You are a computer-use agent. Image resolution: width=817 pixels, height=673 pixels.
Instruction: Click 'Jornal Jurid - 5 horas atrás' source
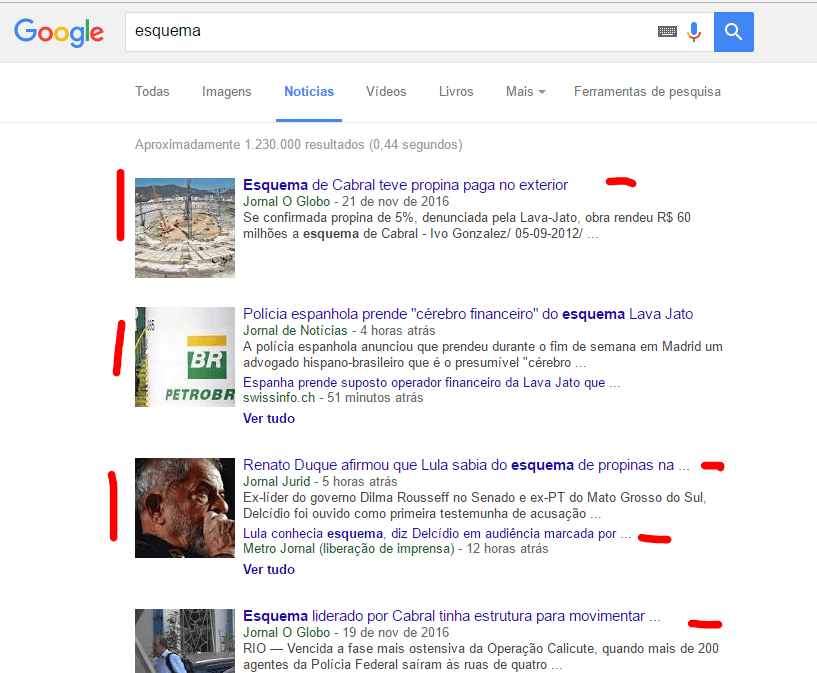click(x=320, y=482)
